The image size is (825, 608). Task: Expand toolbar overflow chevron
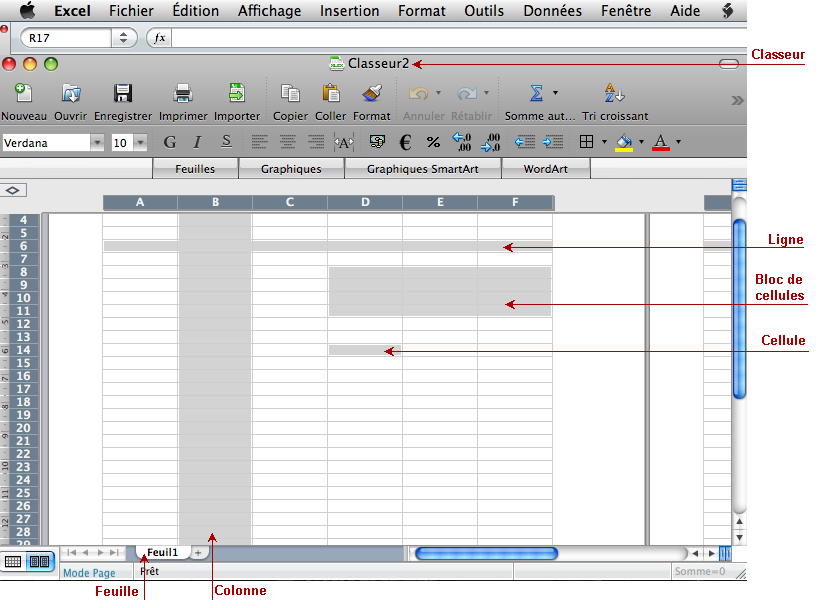(737, 100)
